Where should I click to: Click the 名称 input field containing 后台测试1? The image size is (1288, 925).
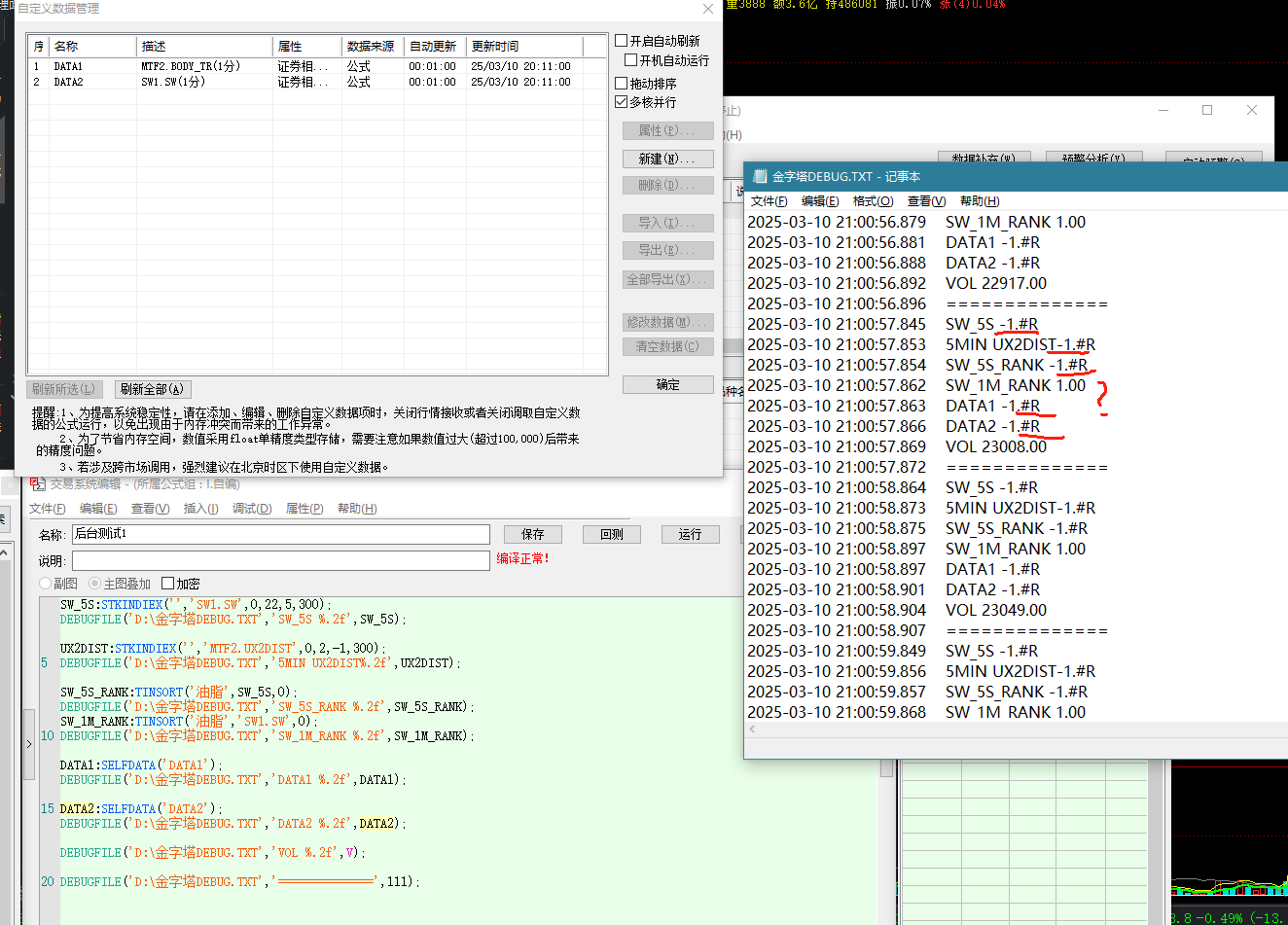point(281,534)
